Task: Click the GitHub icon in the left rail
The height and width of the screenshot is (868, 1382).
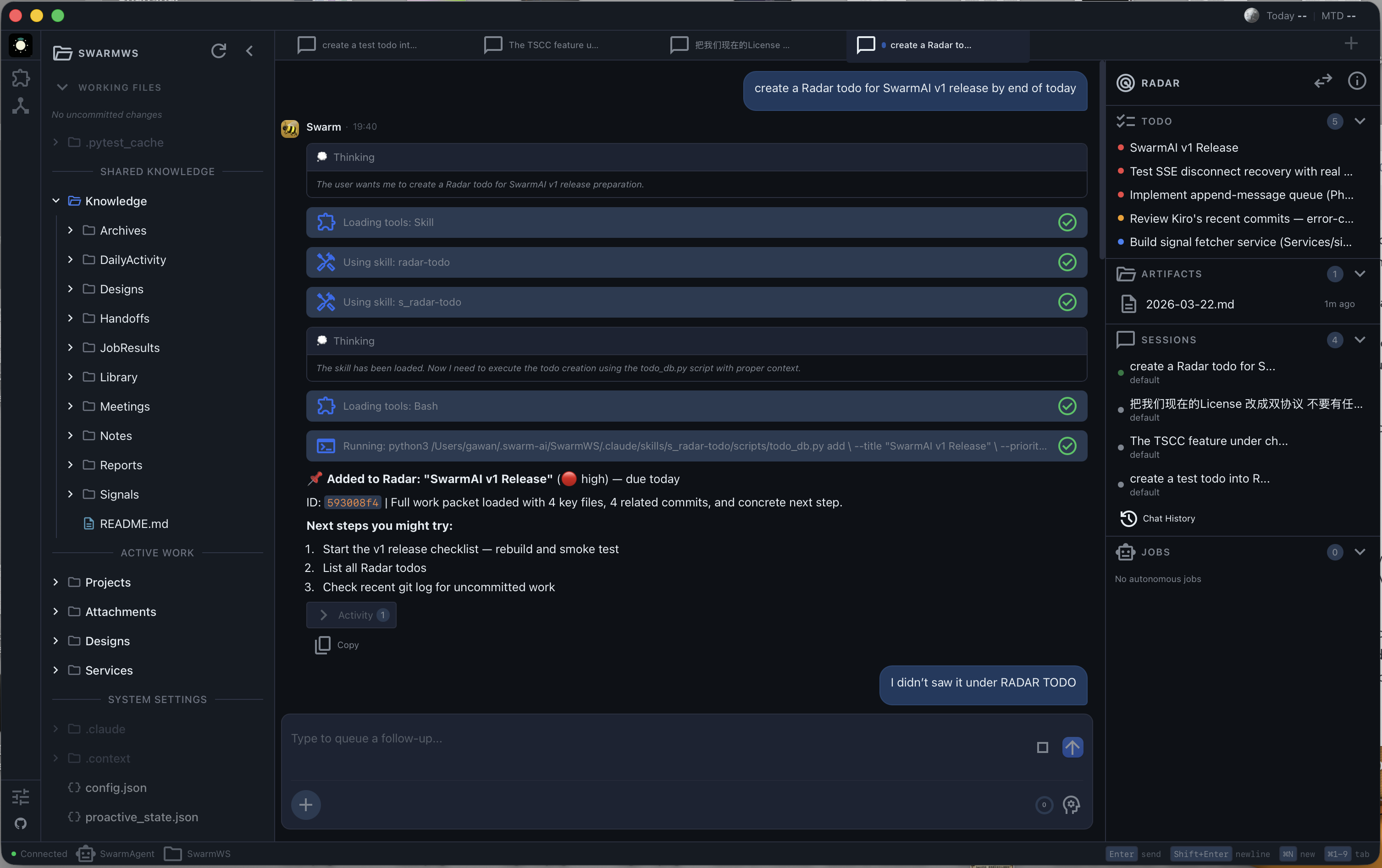Action: click(x=20, y=824)
